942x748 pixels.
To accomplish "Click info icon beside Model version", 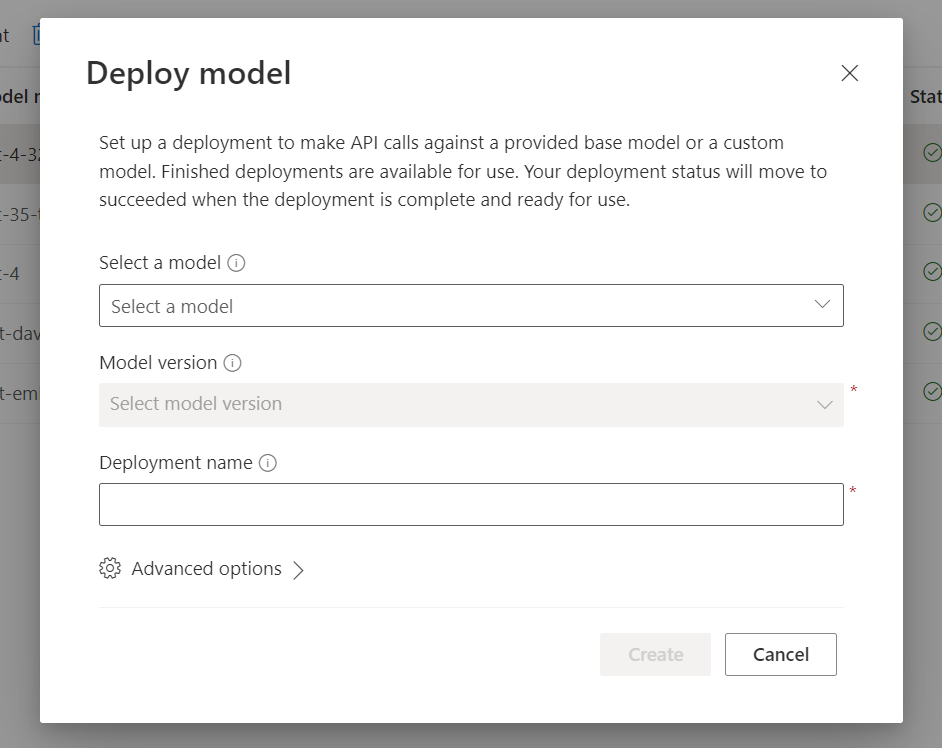I will tap(232, 363).
